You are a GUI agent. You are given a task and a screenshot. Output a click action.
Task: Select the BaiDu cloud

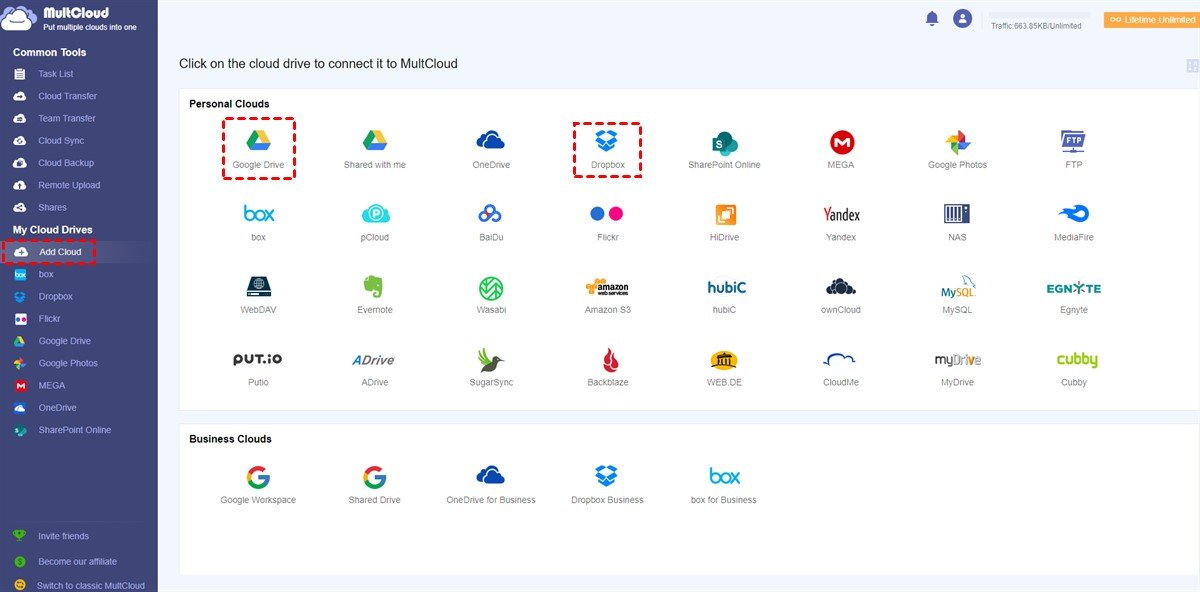(x=491, y=222)
